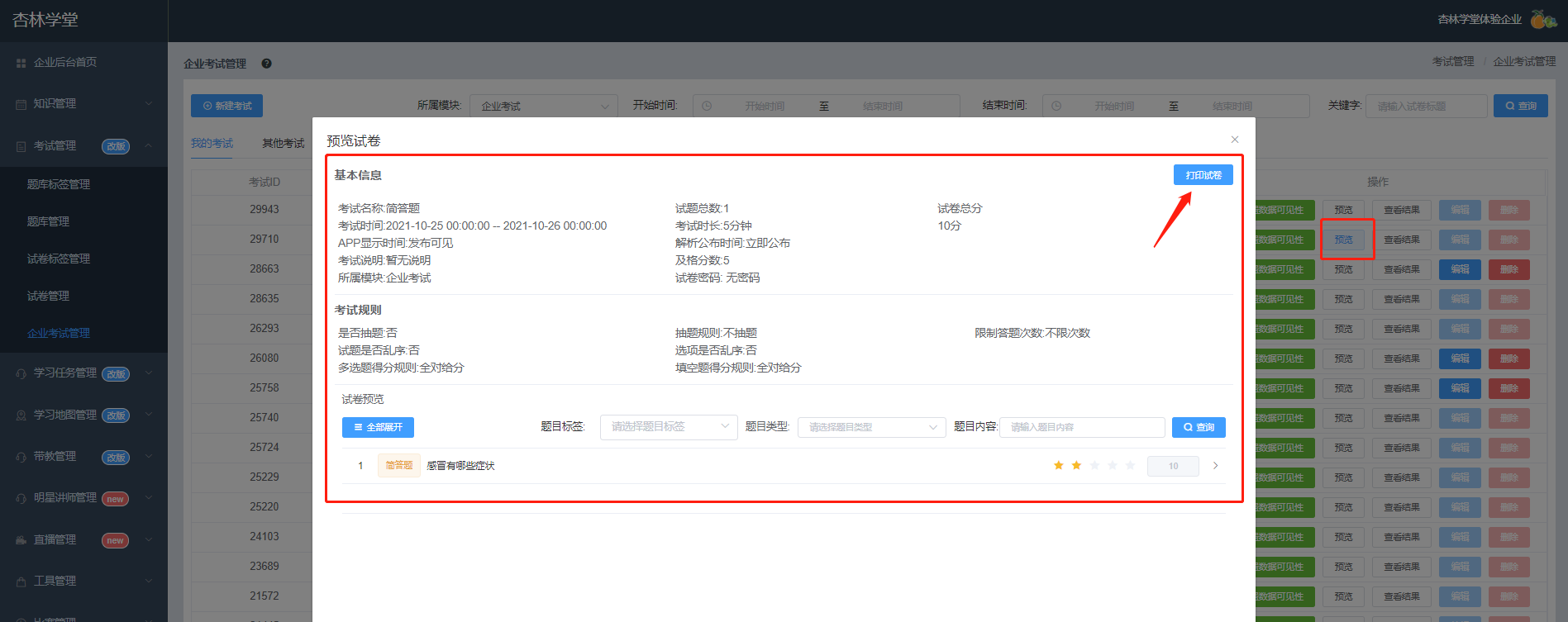Image resolution: width=1568 pixels, height=622 pixels.
Task: Click the 查询 button next to 关键字 field
Action: coord(1521,106)
